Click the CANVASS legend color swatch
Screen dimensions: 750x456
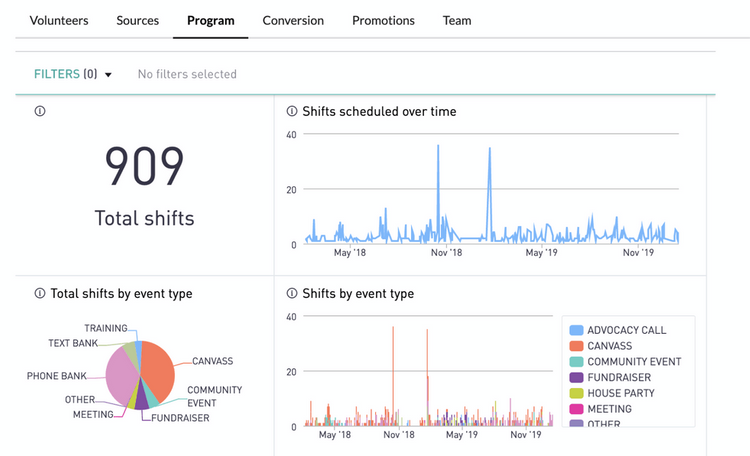click(x=576, y=346)
